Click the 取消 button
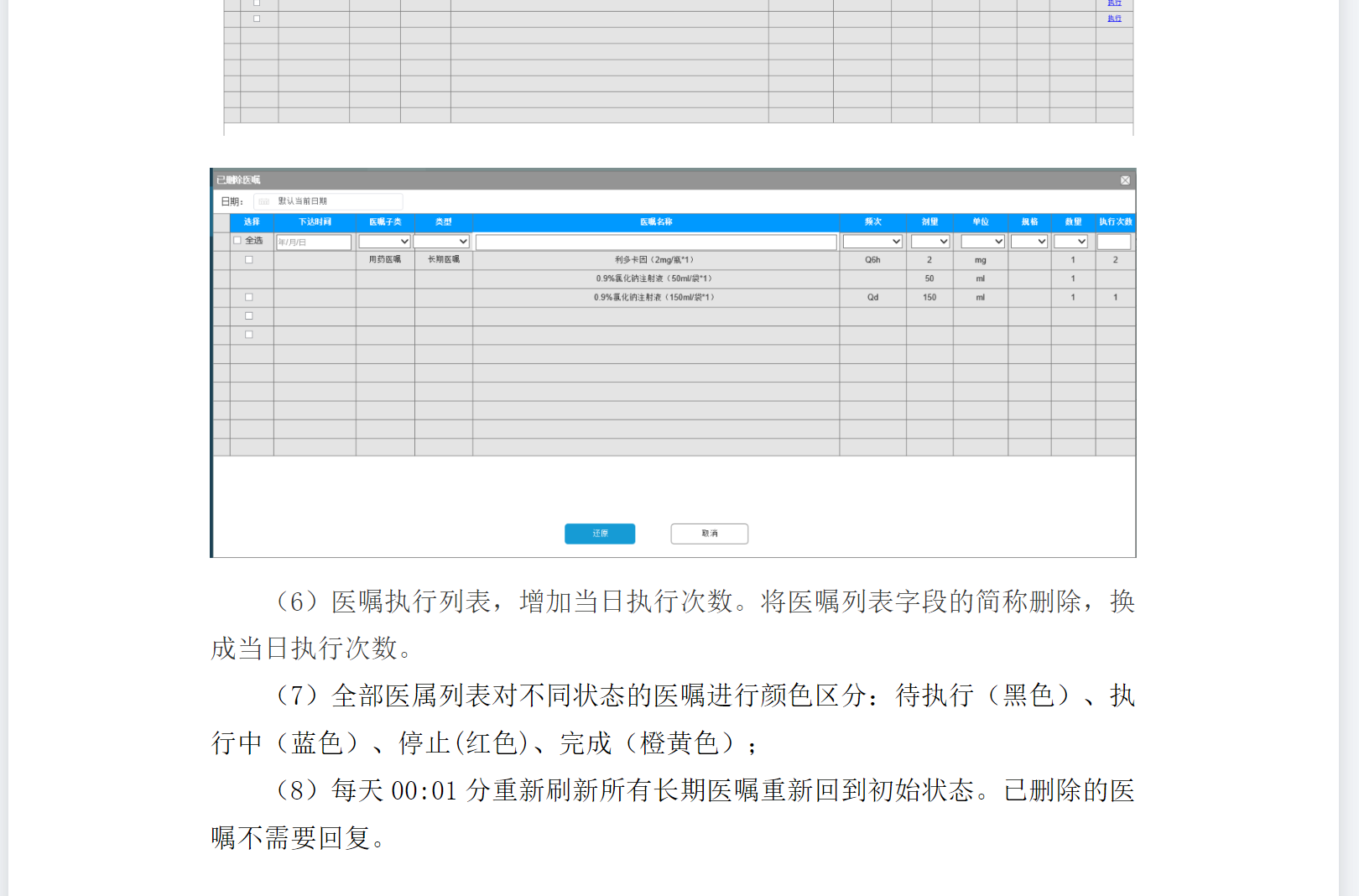 (x=710, y=534)
